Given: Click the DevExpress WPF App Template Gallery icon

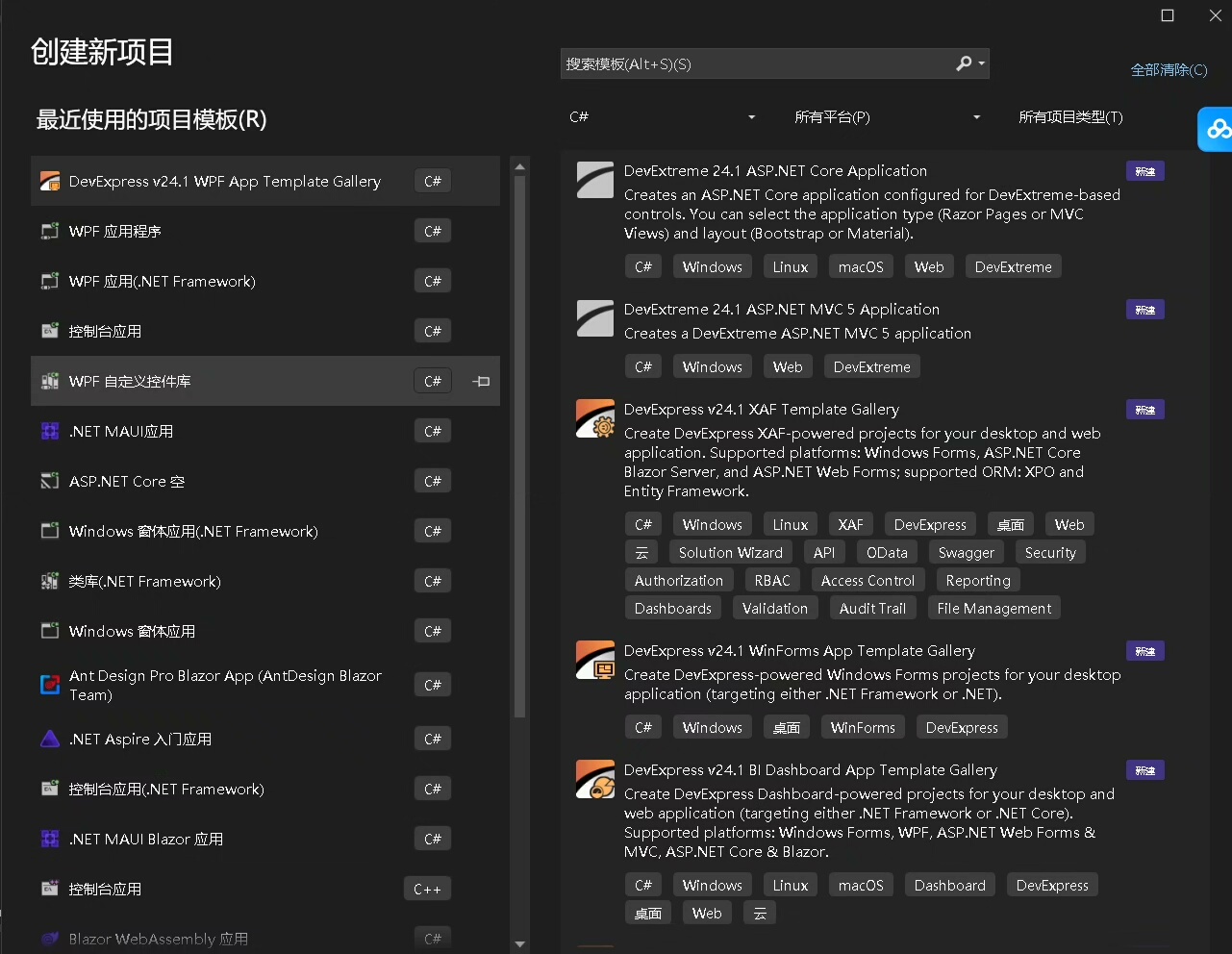Looking at the screenshot, I should pyautogui.click(x=50, y=181).
